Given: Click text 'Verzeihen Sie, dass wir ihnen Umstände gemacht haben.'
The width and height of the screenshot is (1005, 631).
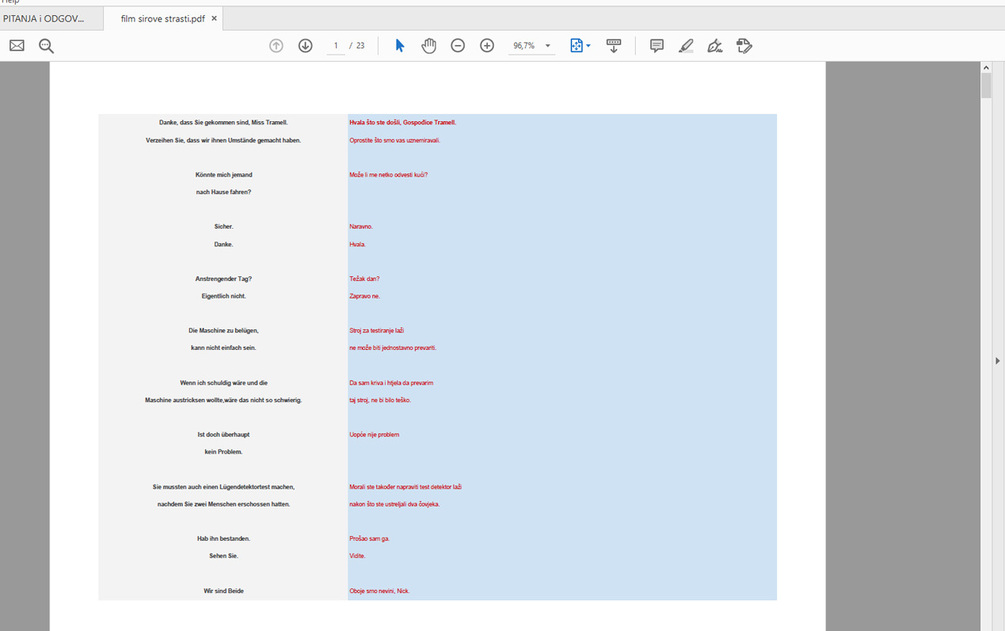Looking at the screenshot, I should [x=223, y=140].
